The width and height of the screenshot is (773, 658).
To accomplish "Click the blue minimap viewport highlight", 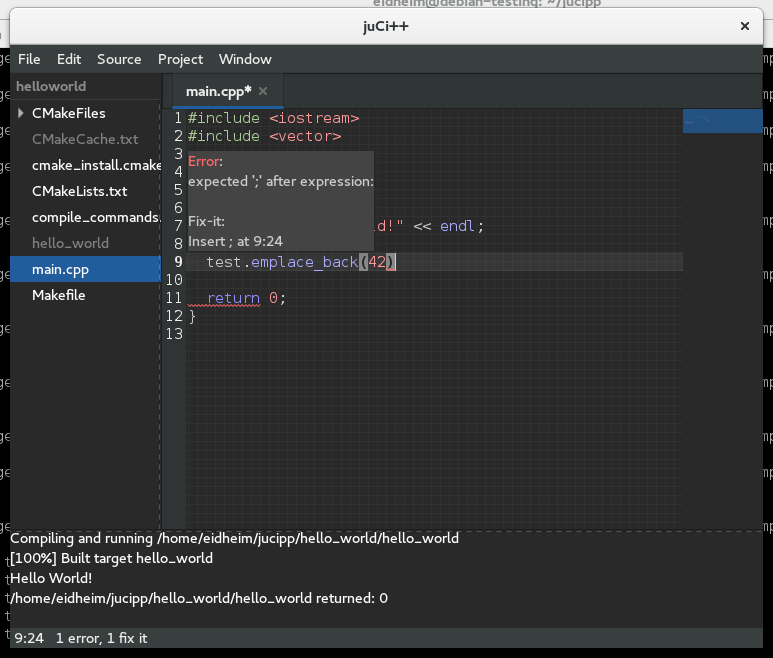I will [722, 122].
